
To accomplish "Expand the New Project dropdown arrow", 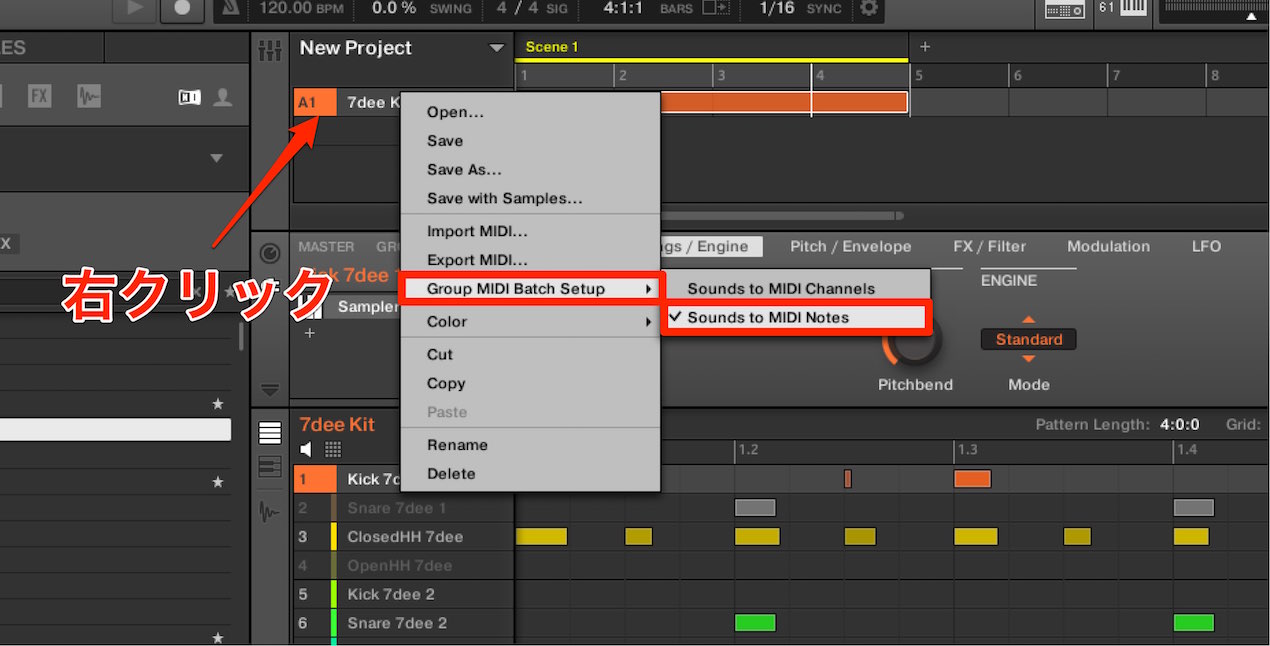I will [x=496, y=49].
